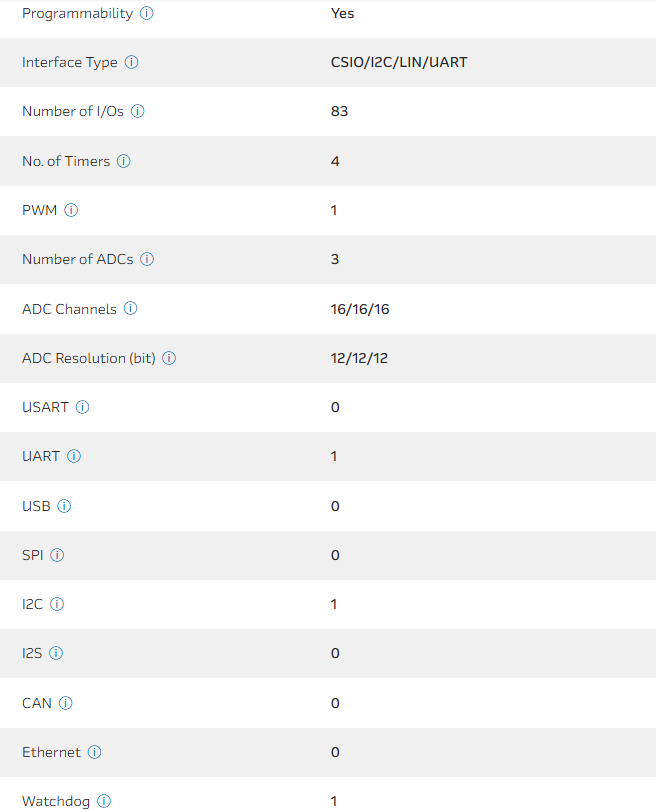Screen dimensions: 656x812
Task: Click the info icon beside Programmability
Action: 147,14
